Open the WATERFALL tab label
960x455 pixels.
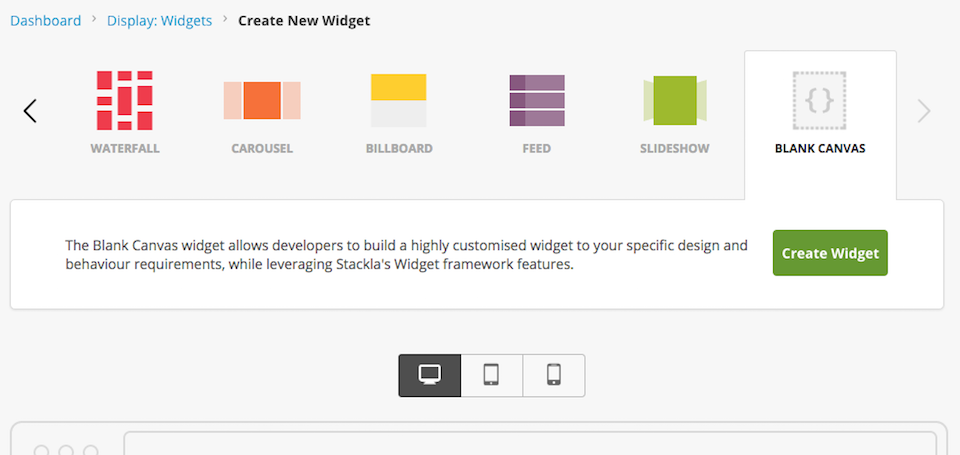click(125, 149)
